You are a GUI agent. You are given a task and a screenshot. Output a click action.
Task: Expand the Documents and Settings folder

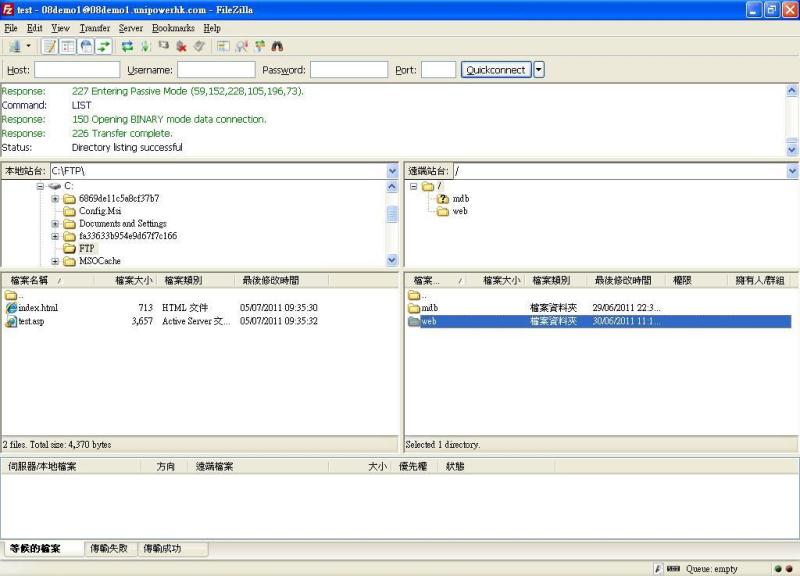click(55, 223)
